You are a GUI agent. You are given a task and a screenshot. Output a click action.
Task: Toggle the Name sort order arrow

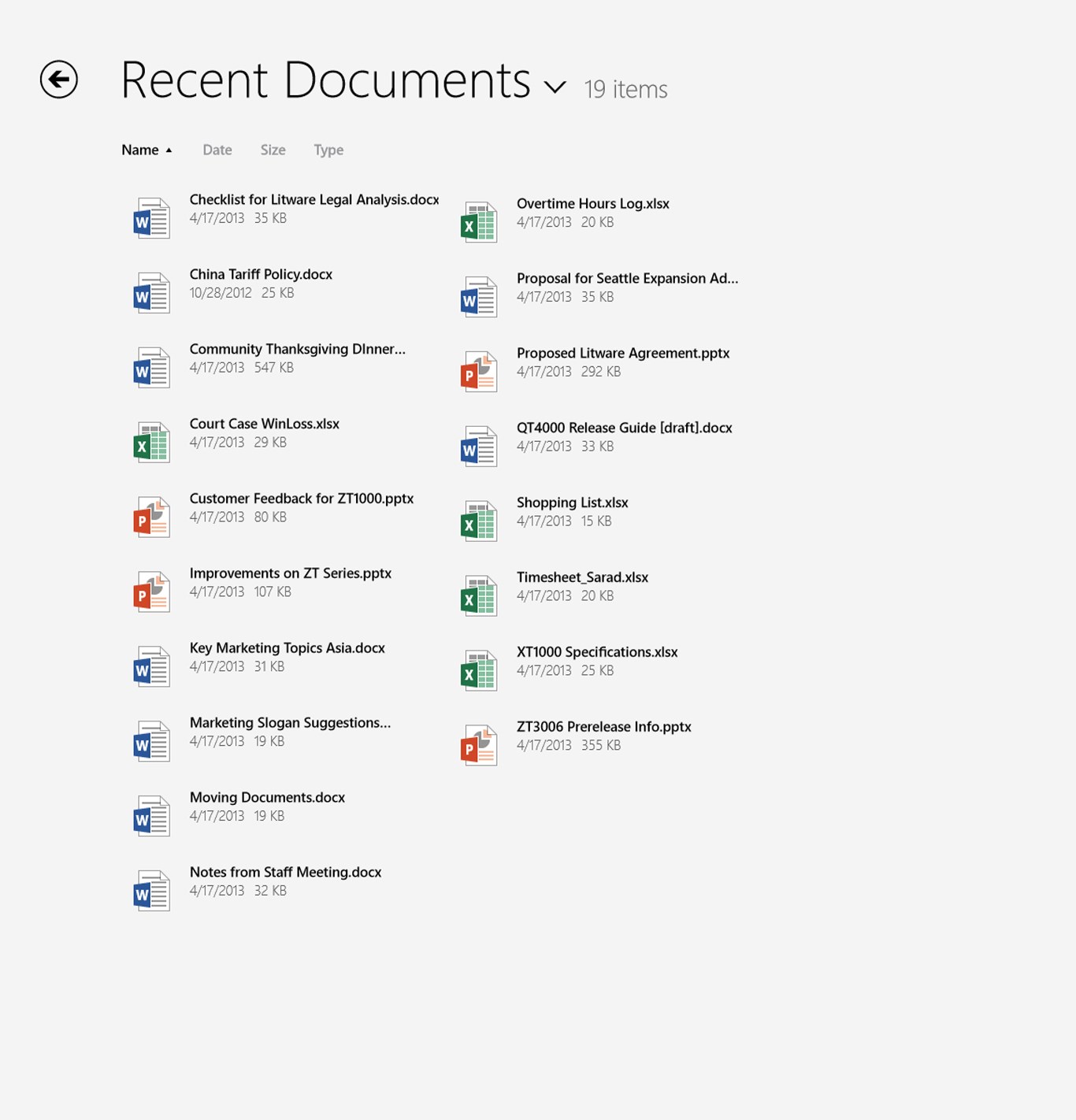(169, 149)
